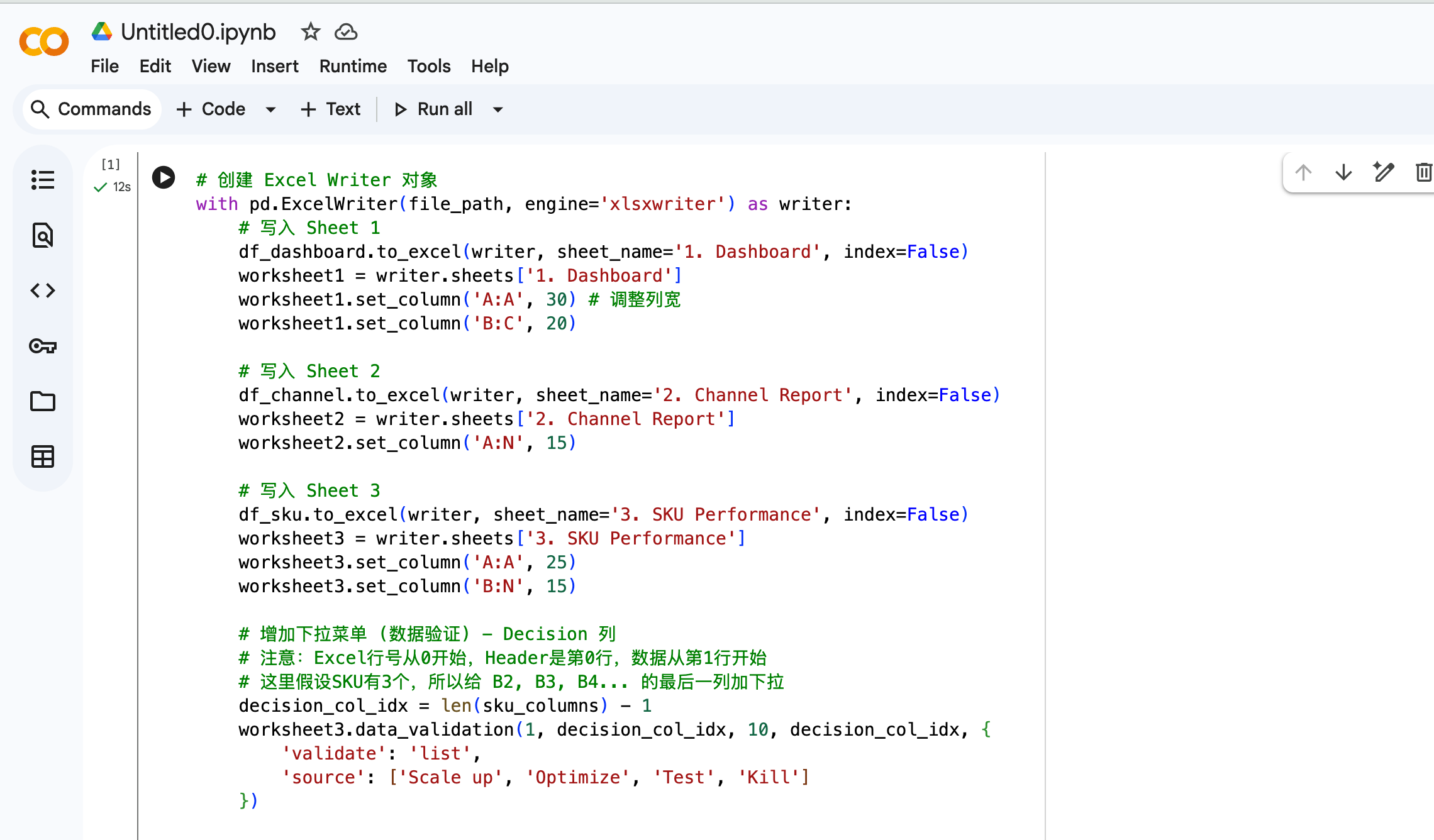
Task: Open find and replace sidebar icon
Action: coord(43,235)
